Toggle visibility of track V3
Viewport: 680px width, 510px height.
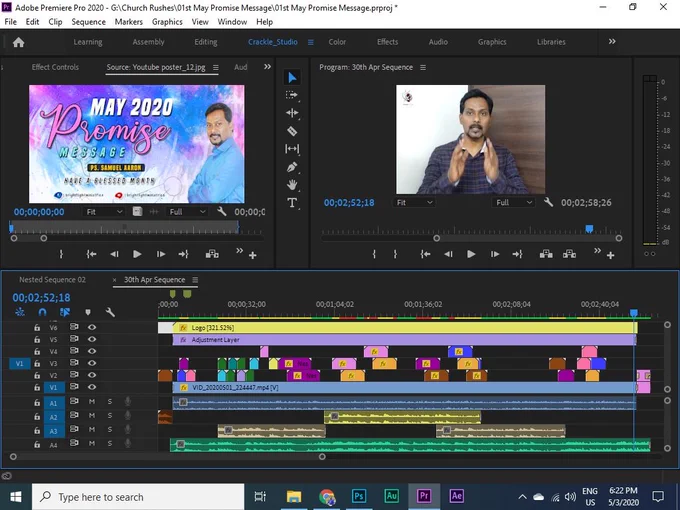coord(92,363)
